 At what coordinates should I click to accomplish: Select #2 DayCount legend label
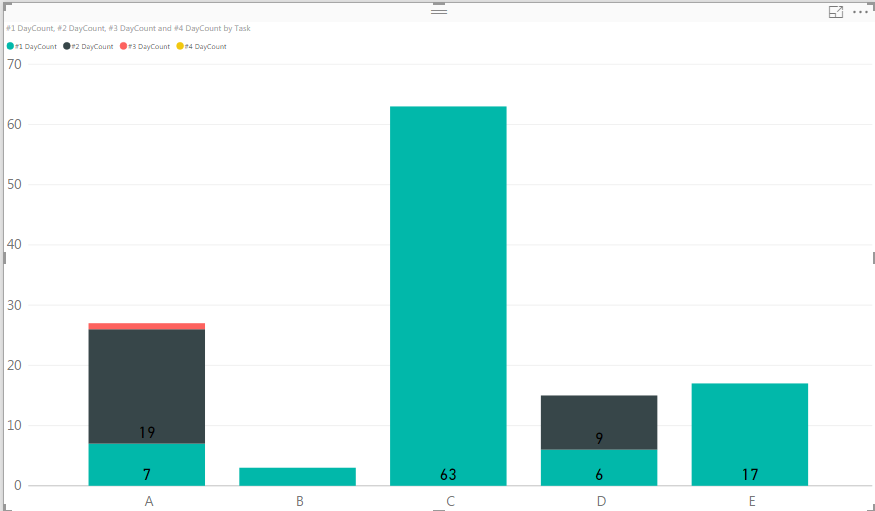pyautogui.click(x=92, y=47)
